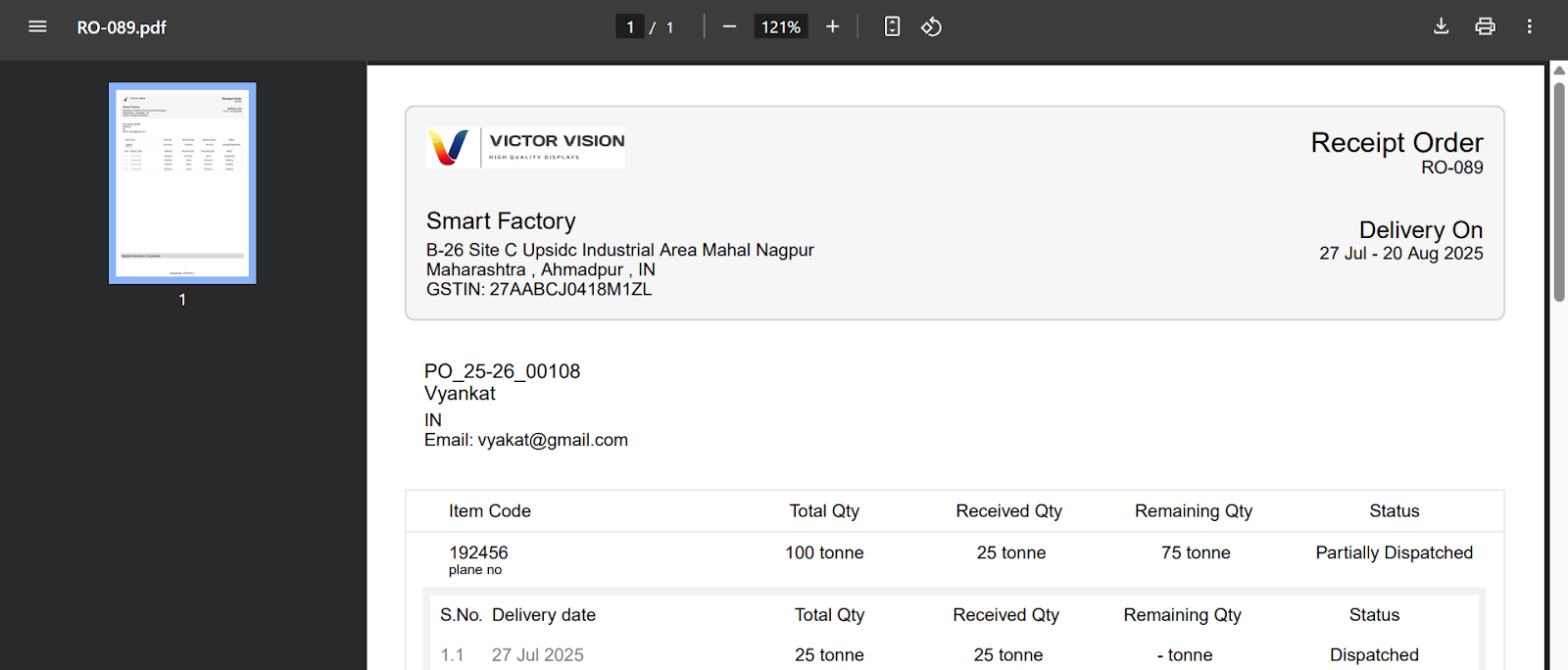Click the scroll up arrow at the top of the scrollbar
Image resolution: width=1568 pixels, height=670 pixels.
[x=1559, y=71]
